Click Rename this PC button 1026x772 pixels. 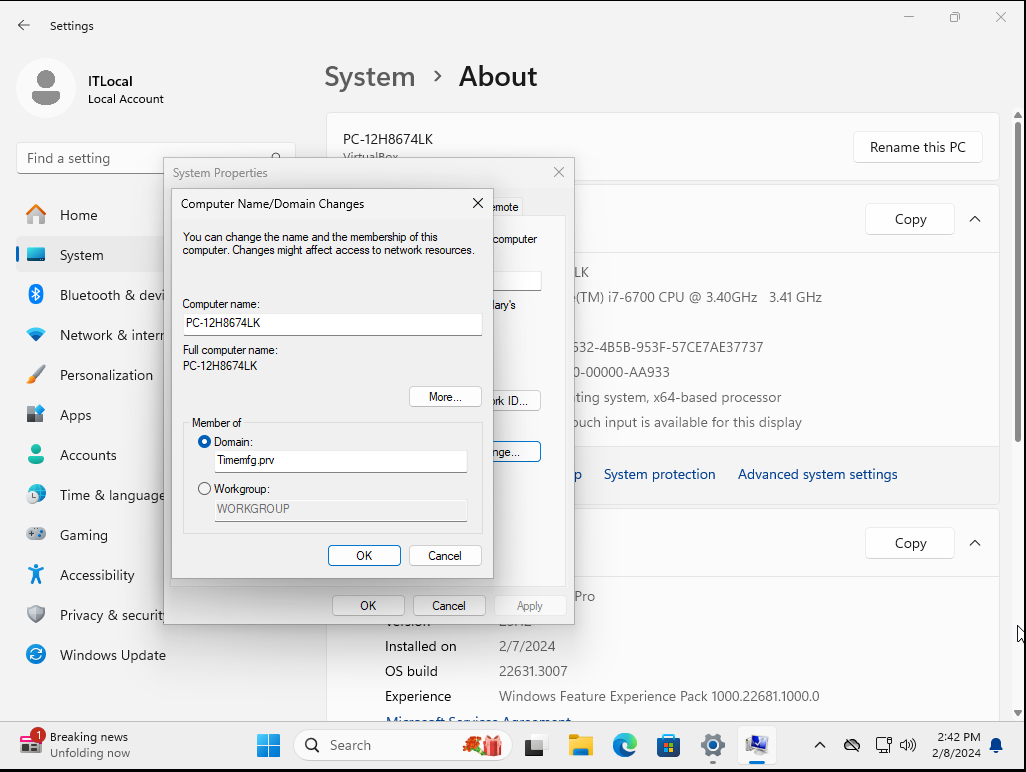point(917,147)
